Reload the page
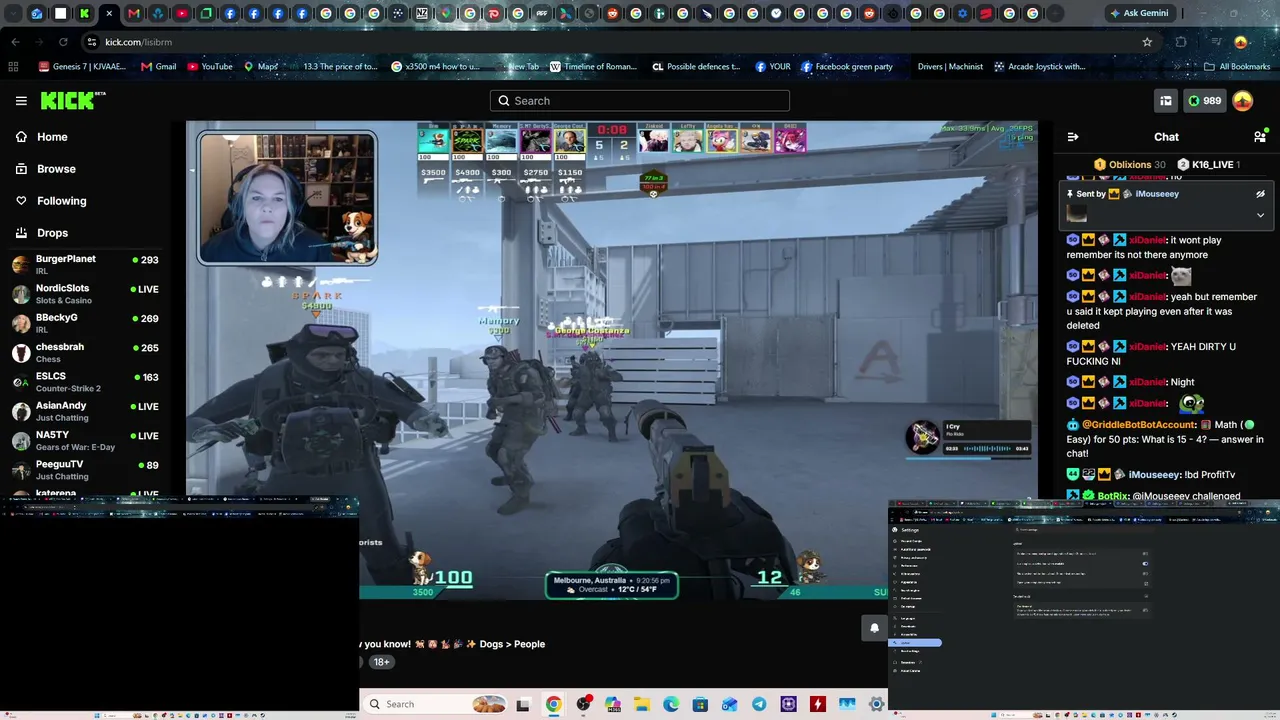 [x=63, y=42]
